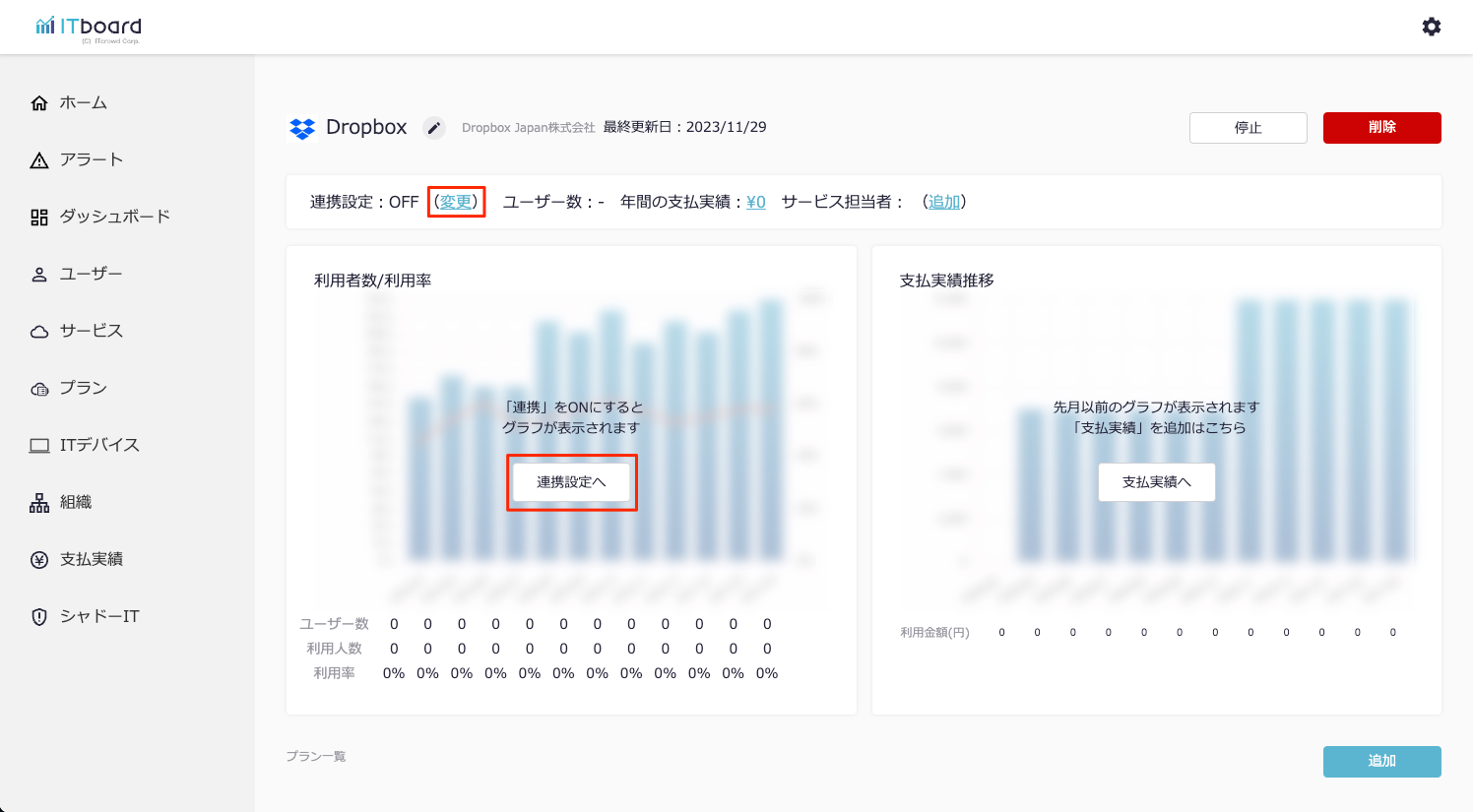This screenshot has height=812, width=1473.
Task: Click the dashboard grid icon
Action: click(x=39, y=218)
